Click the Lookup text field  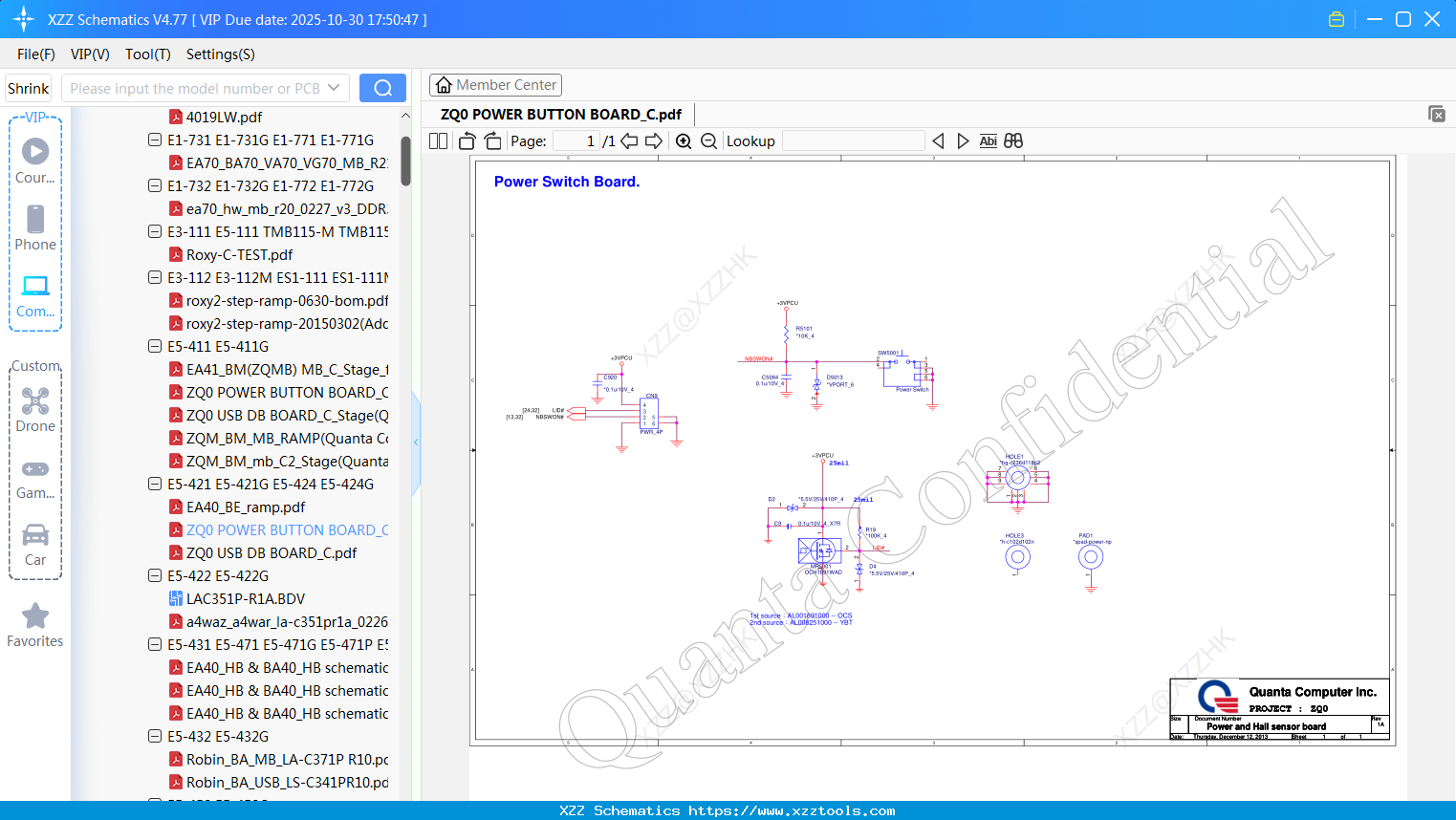[854, 140]
